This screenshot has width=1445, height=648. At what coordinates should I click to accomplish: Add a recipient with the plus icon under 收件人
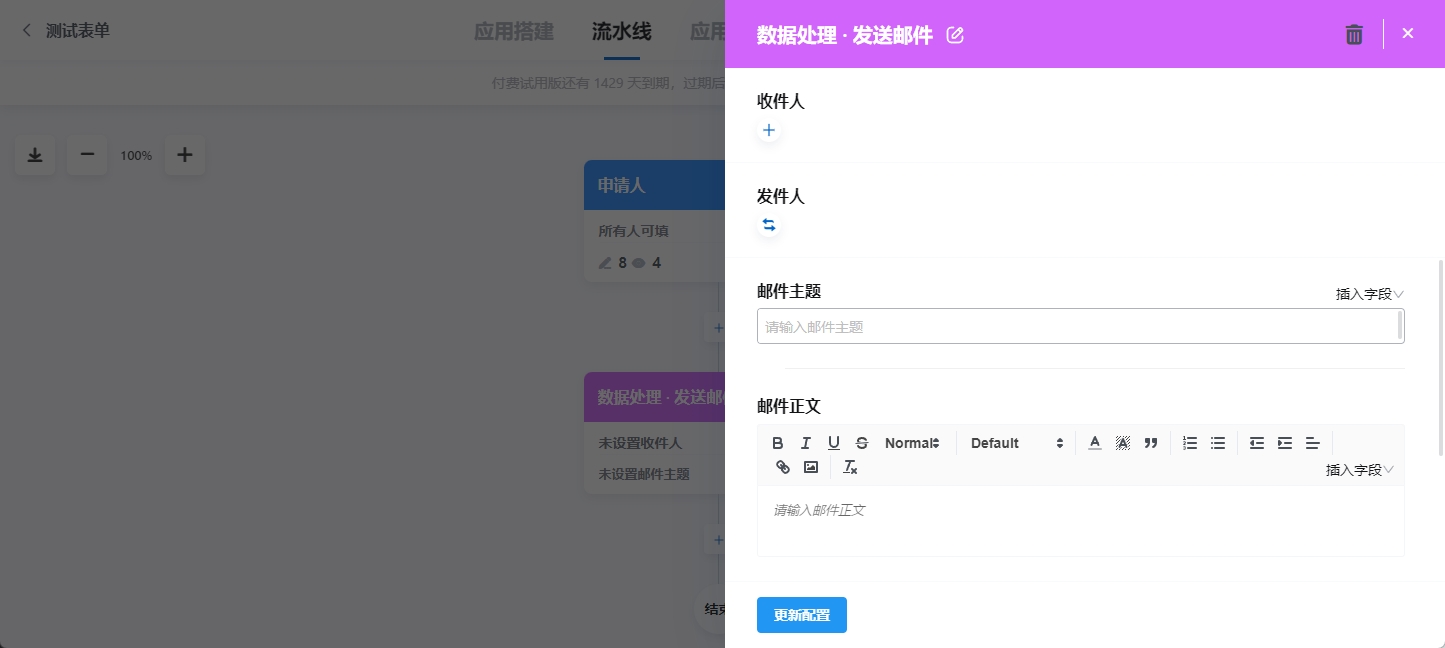pos(769,130)
